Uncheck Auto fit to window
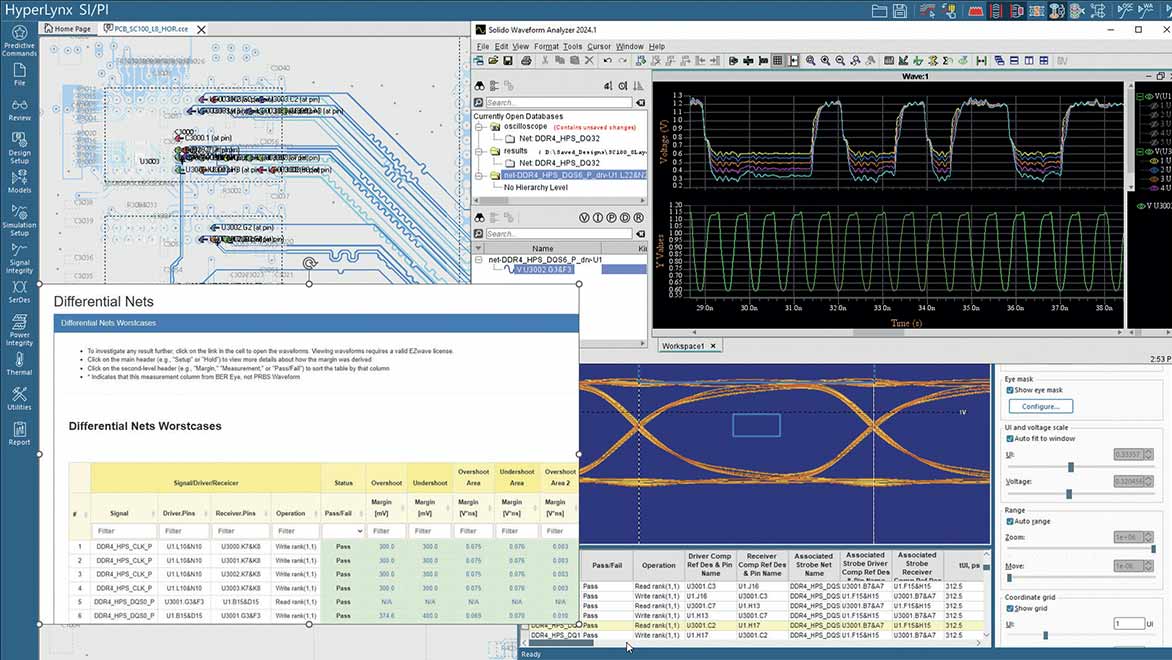The image size is (1172, 660). [1010, 439]
